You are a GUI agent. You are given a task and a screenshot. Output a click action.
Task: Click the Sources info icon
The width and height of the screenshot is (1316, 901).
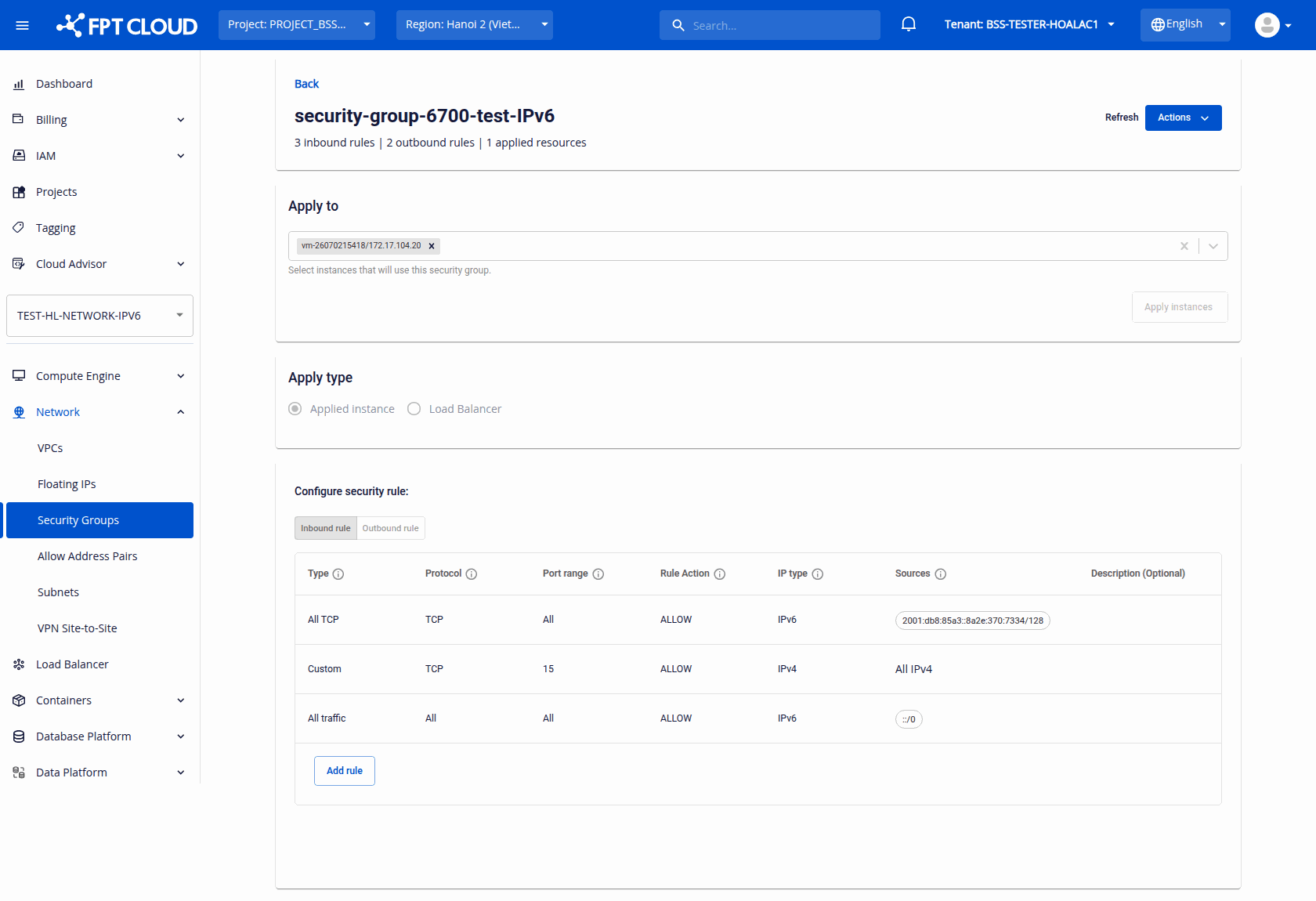941,574
